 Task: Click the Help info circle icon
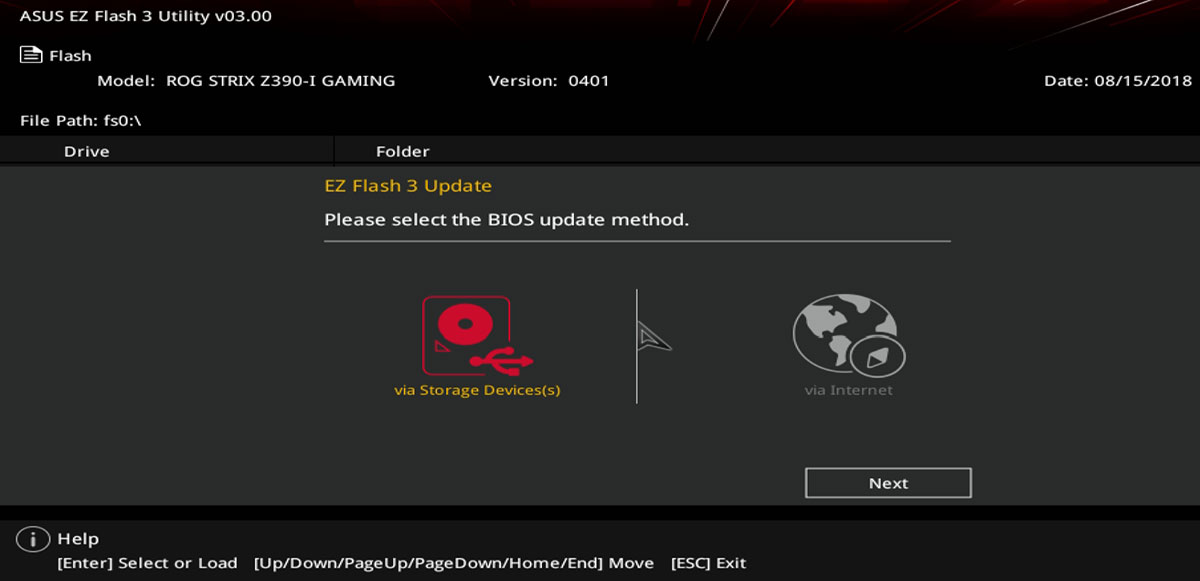pos(33,539)
